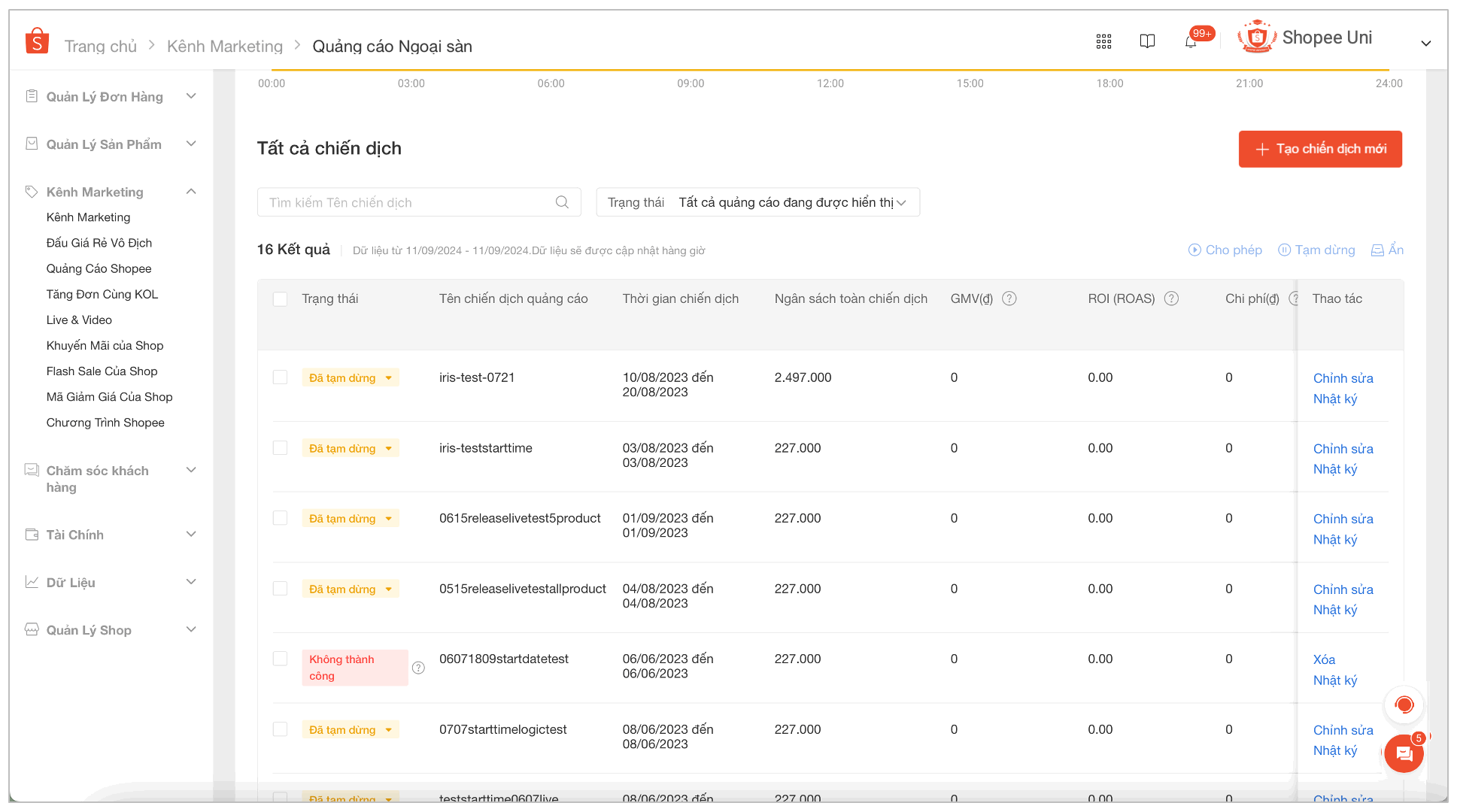Click Nhật ký for 0615releaselivetest5product
Image resolution: width=1457 pixels, height=812 pixels.
tap(1335, 540)
